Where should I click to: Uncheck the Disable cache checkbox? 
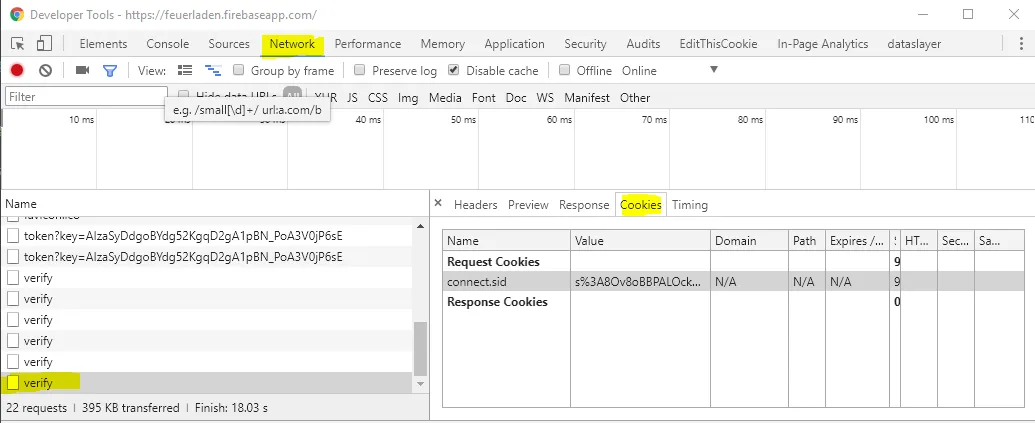454,71
